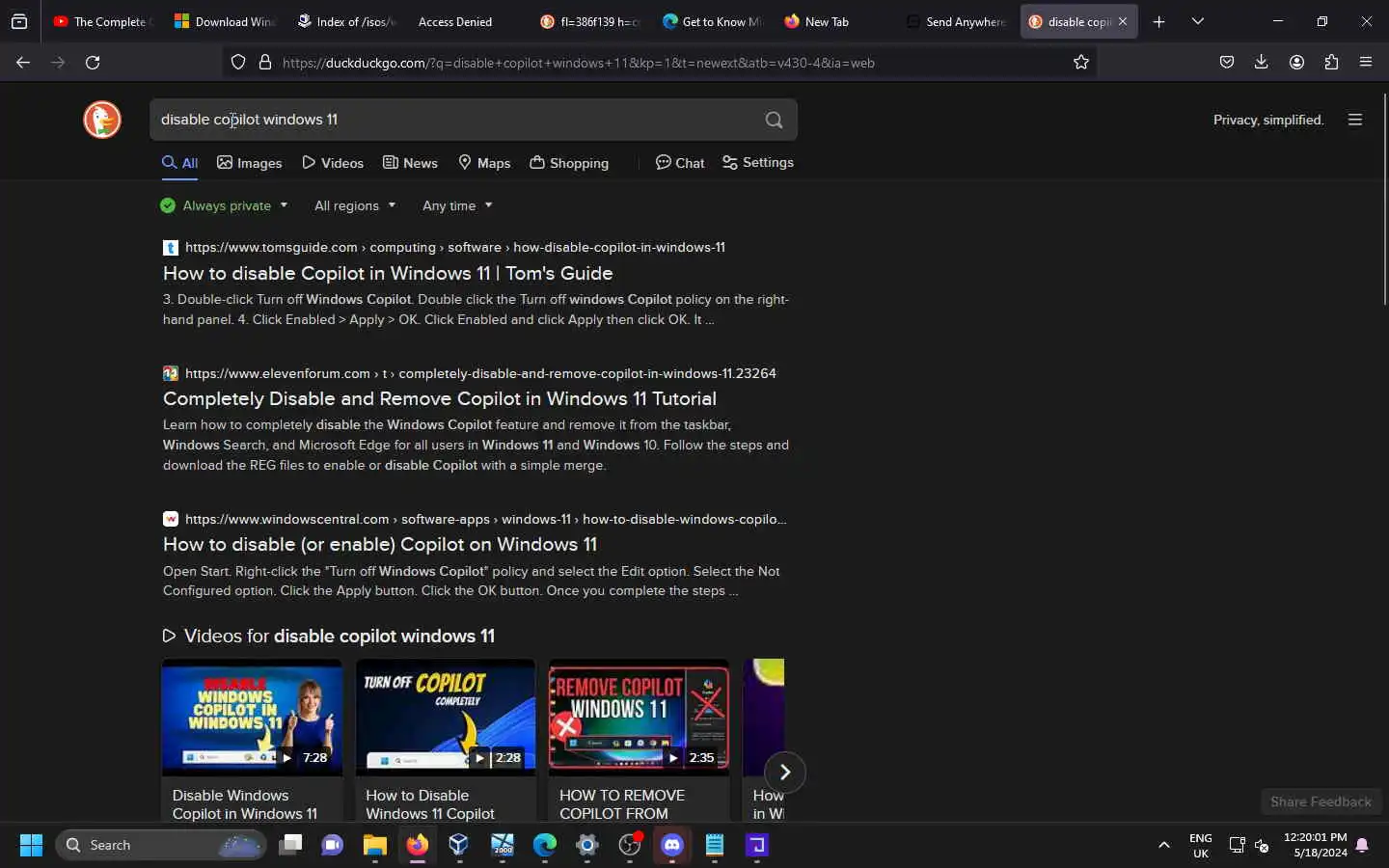This screenshot has width=1389, height=868.
Task: Open the DuckDuckGo Chat tab
Action: (680, 163)
